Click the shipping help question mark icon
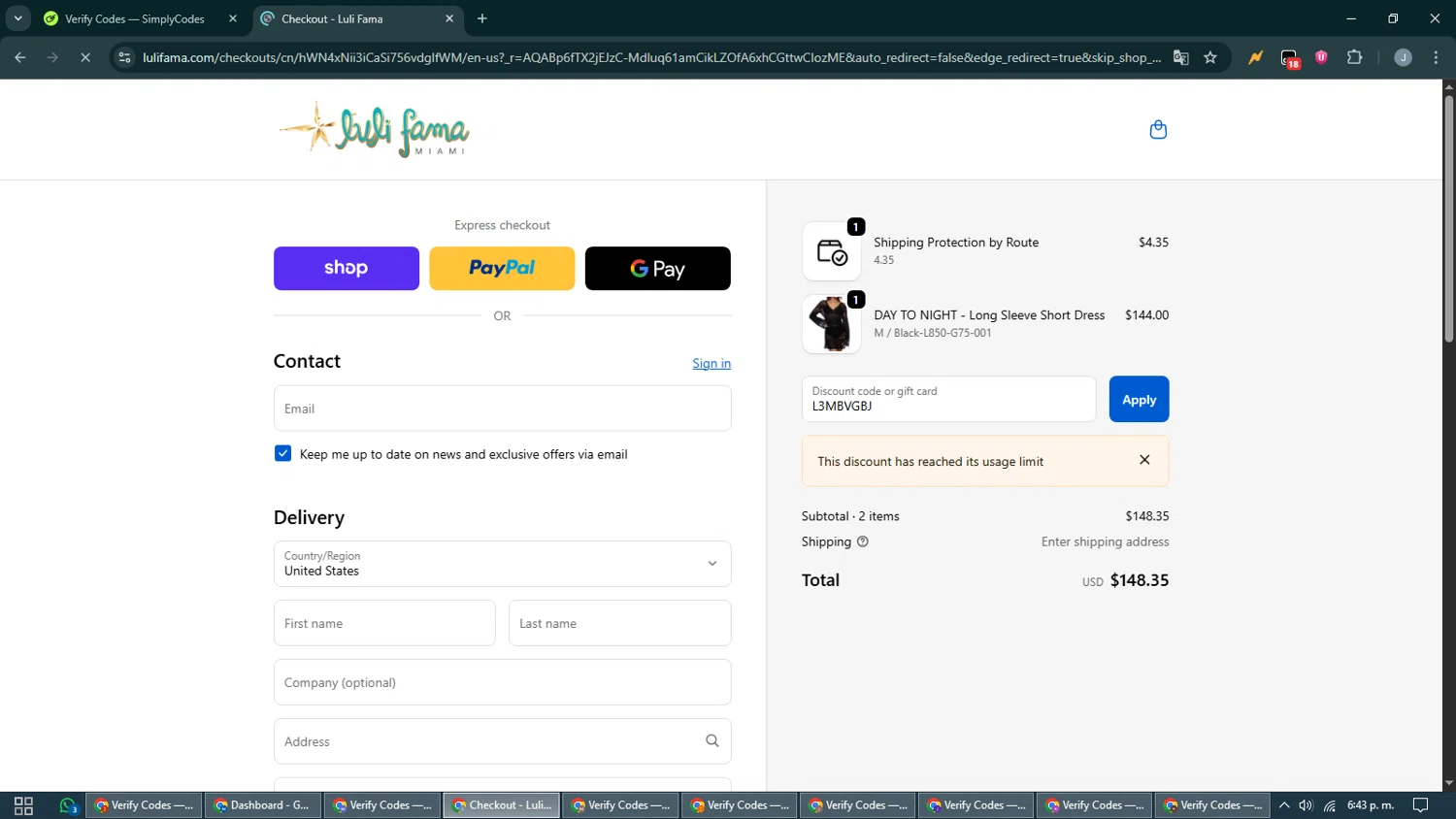 pos(863,541)
